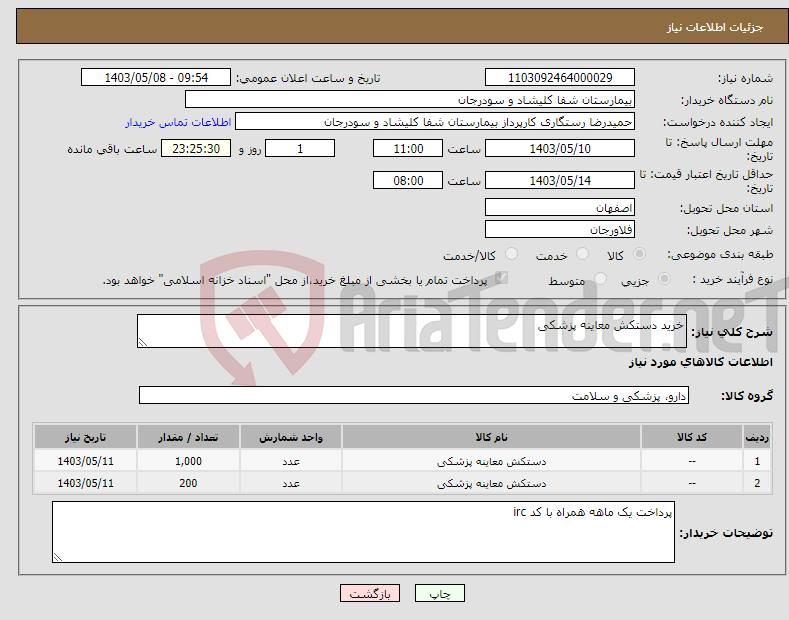Click the delivery province اصفهان field
Viewport: 789px width, 620px height.
tap(560, 207)
